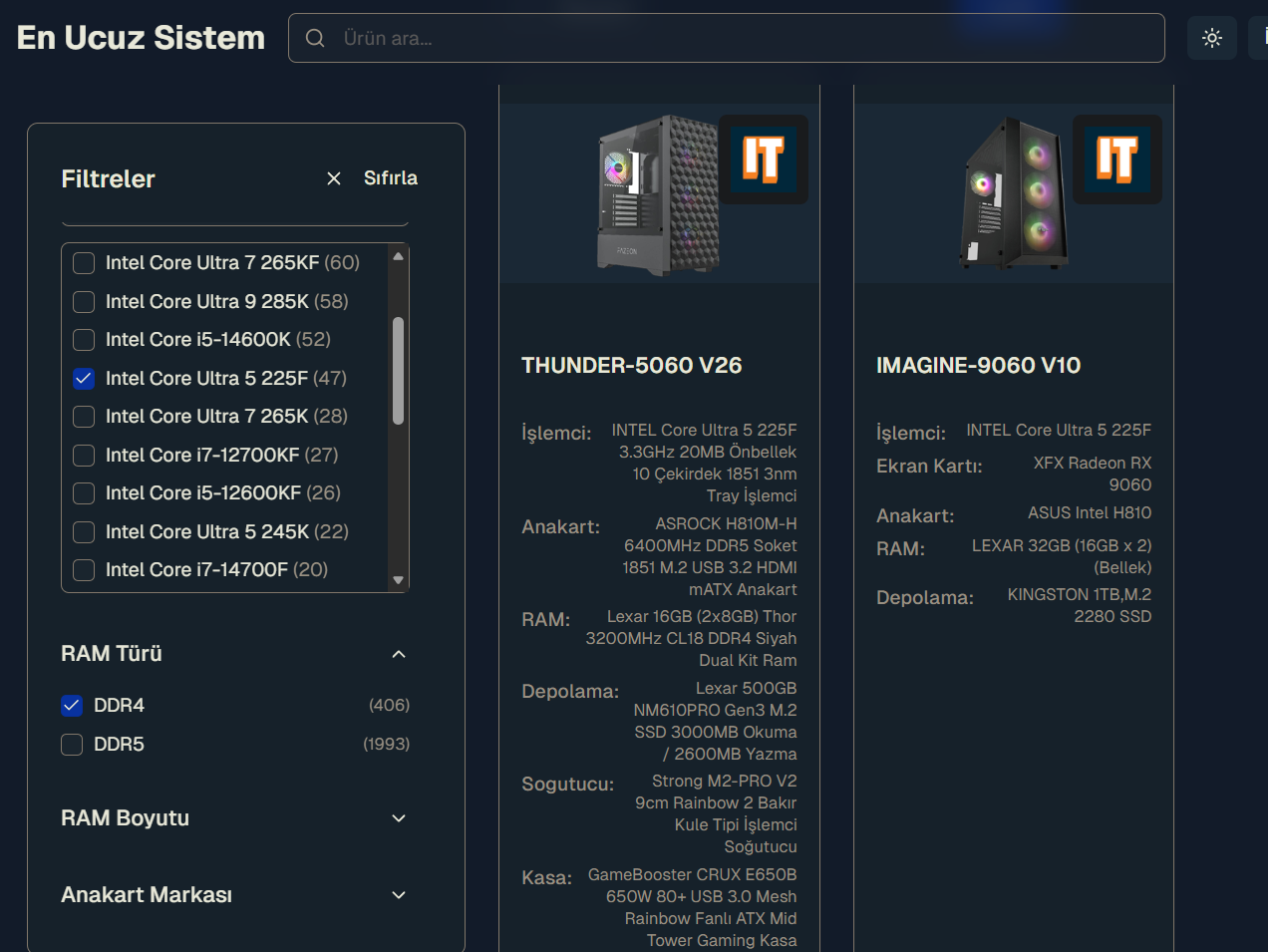Viewport: 1268px width, 952px height.
Task: Click the ASROCK H810M-H motherboard text
Action: [x=710, y=557]
